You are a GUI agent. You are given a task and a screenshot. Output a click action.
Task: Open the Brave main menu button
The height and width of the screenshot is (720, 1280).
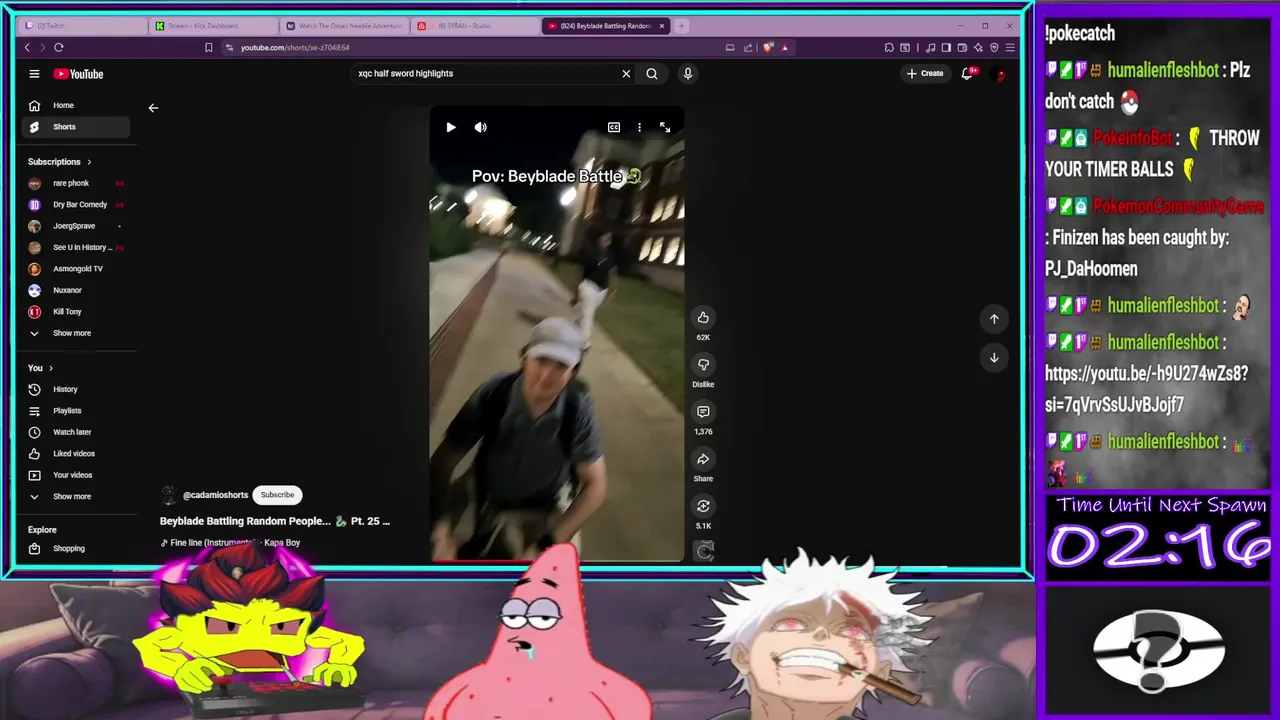pyautogui.click(x=1010, y=47)
